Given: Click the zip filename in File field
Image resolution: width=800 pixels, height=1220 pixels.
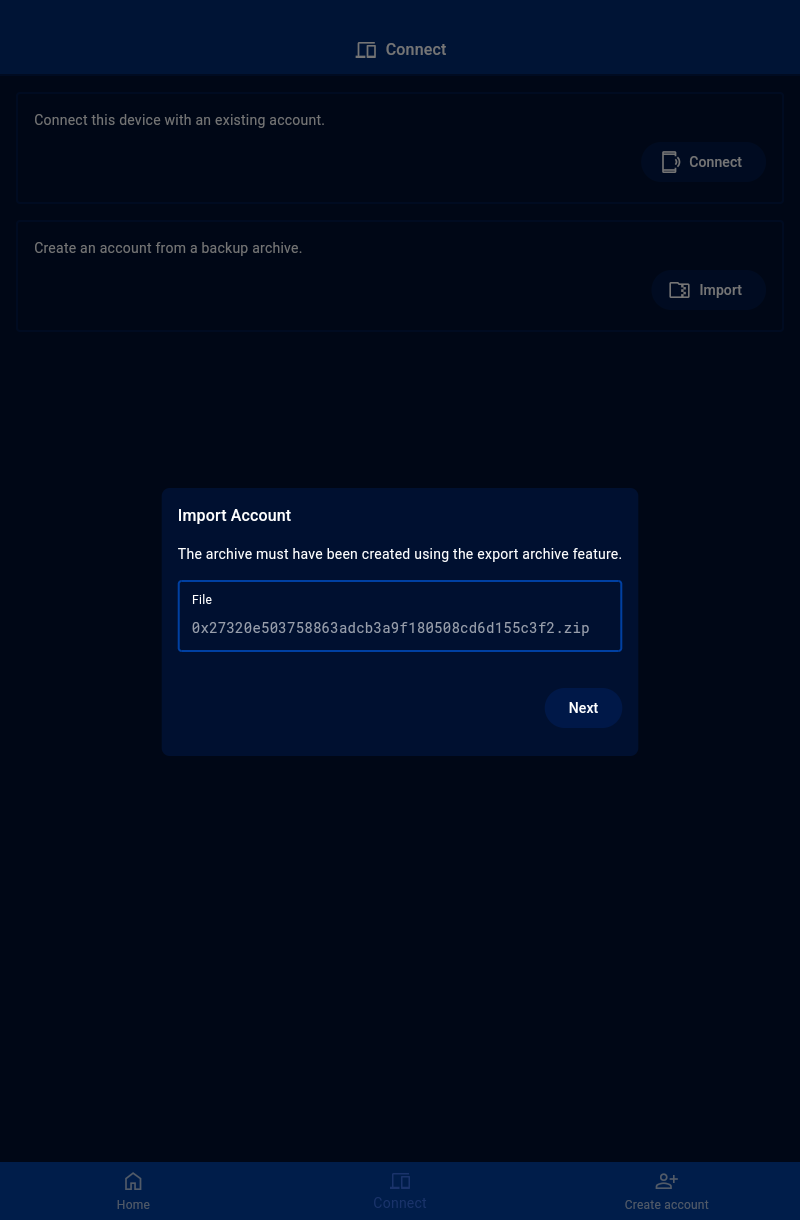Looking at the screenshot, I should click(390, 628).
